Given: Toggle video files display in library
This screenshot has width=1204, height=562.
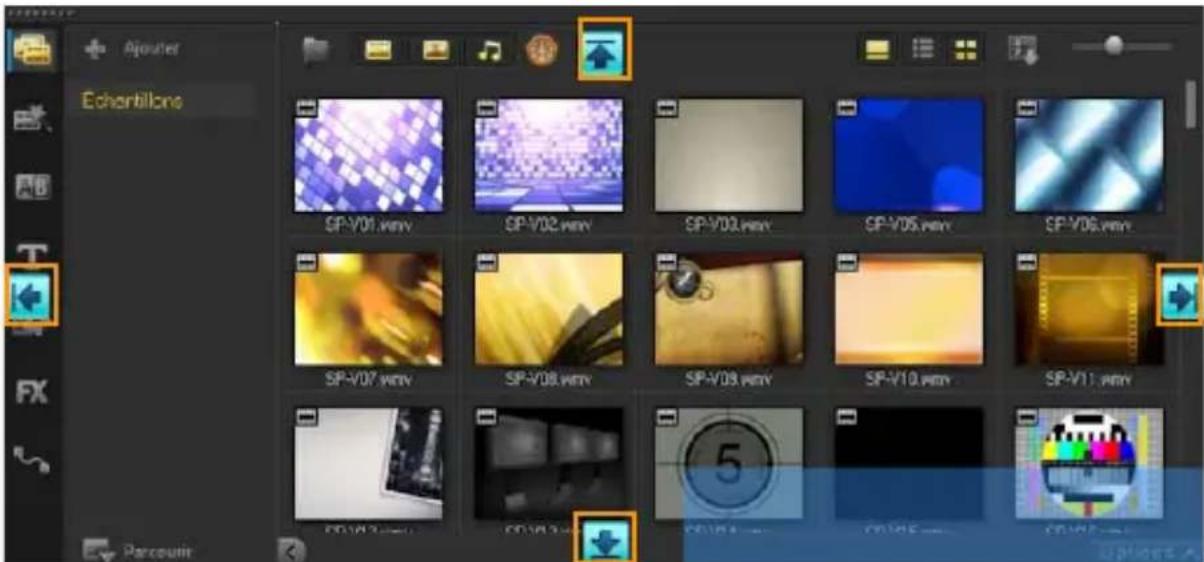Looking at the screenshot, I should pyautogui.click(x=378, y=52).
